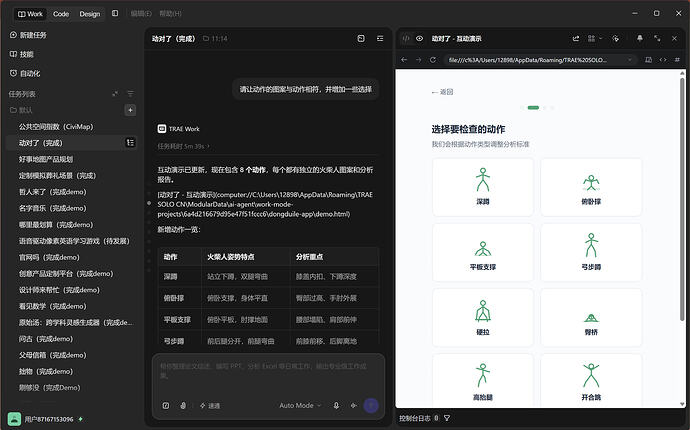Click the hash icon in browser toolbar
The width and height of the screenshot is (690, 430).
tap(677, 60)
